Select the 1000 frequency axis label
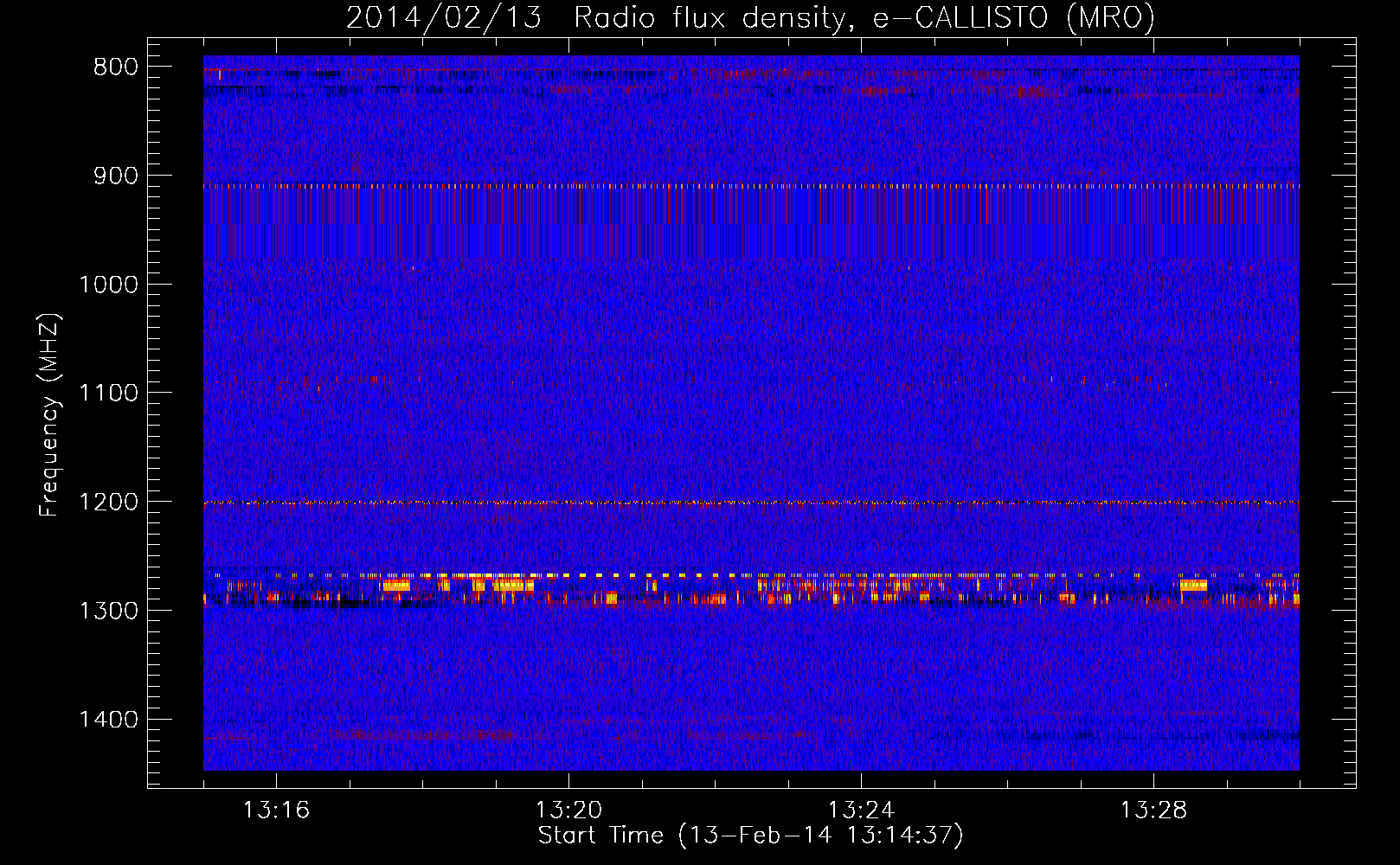 point(108,285)
